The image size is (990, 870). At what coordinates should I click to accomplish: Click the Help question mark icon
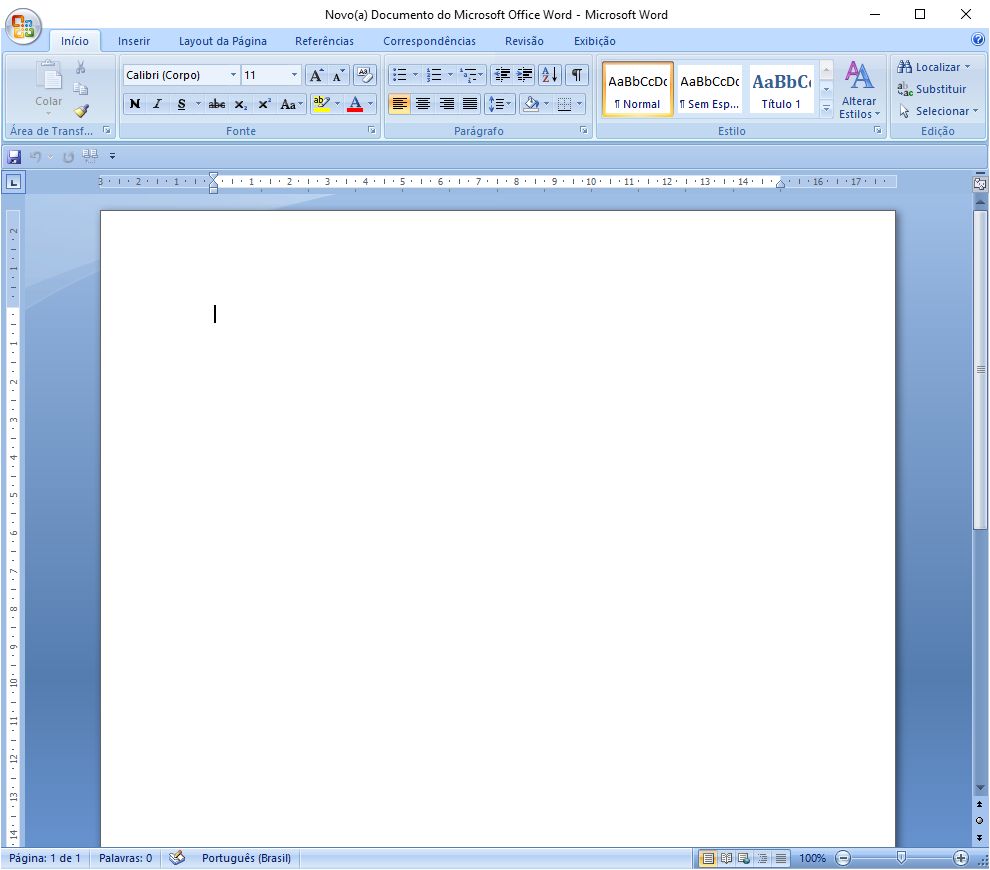978,40
